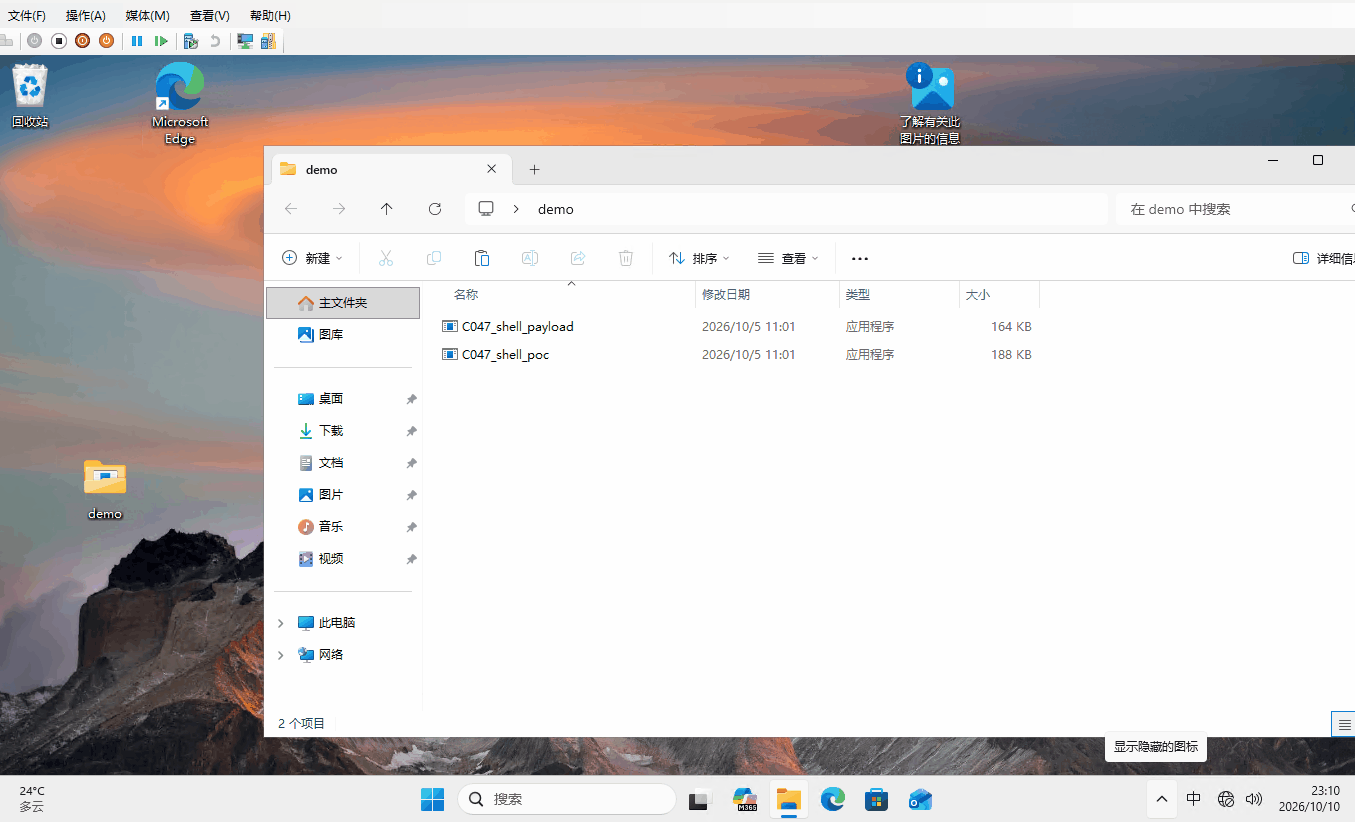Select the demo folder on the desktop
The width and height of the screenshot is (1355, 822).
105,490
